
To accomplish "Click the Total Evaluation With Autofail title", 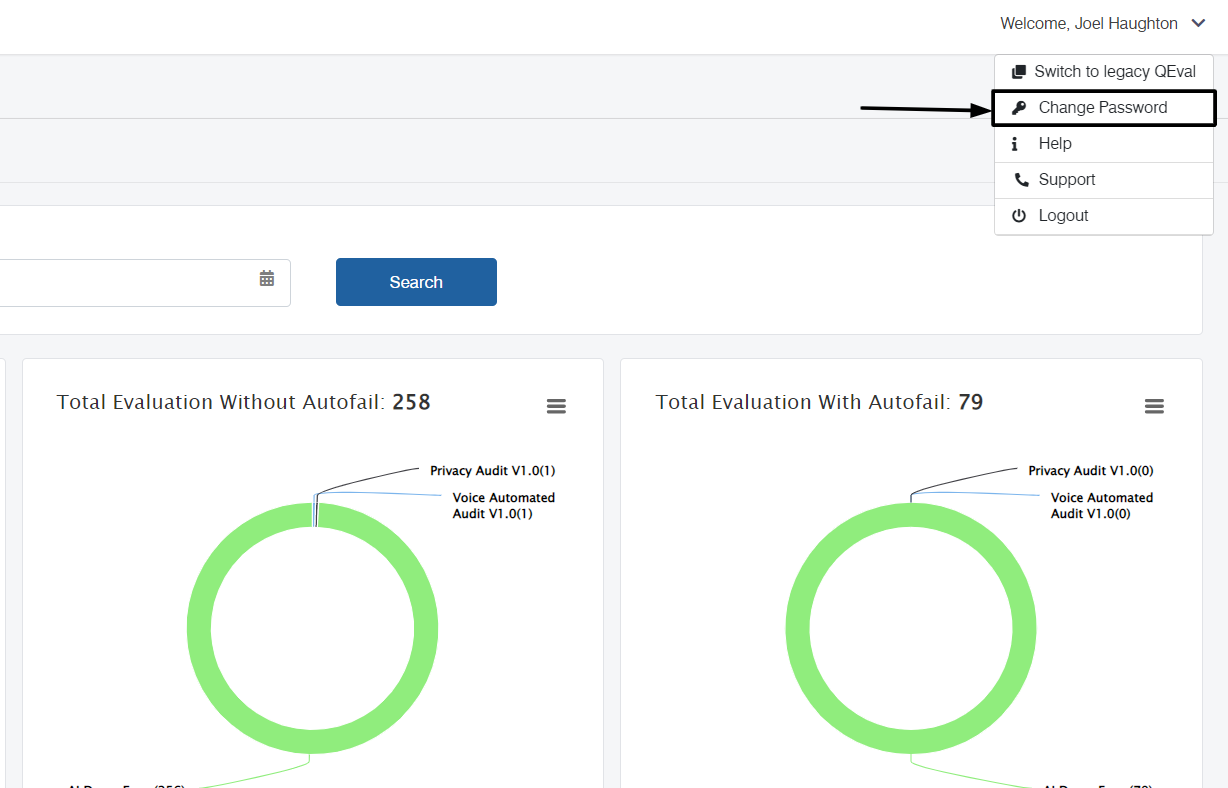I will pos(819,402).
